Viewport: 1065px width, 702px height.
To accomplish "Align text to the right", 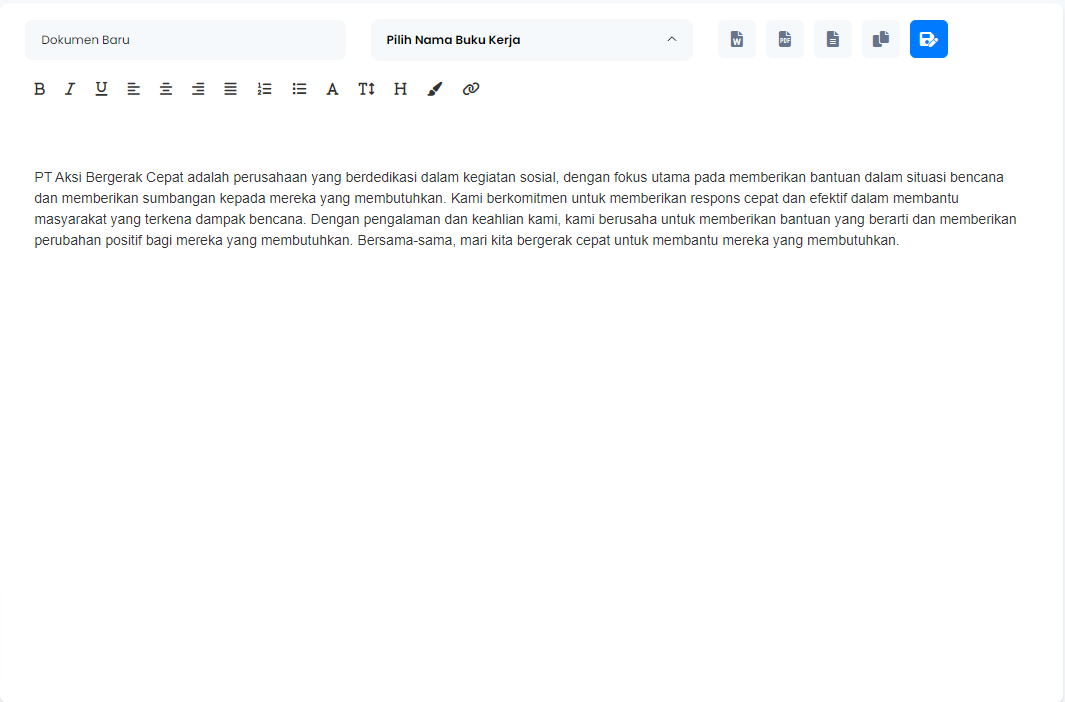I will pos(198,89).
